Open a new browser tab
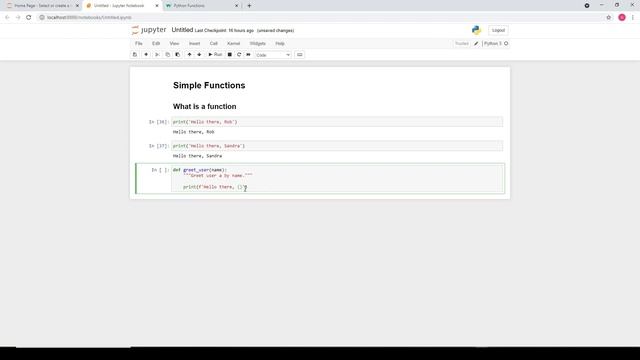The width and height of the screenshot is (640, 360). pos(249,6)
